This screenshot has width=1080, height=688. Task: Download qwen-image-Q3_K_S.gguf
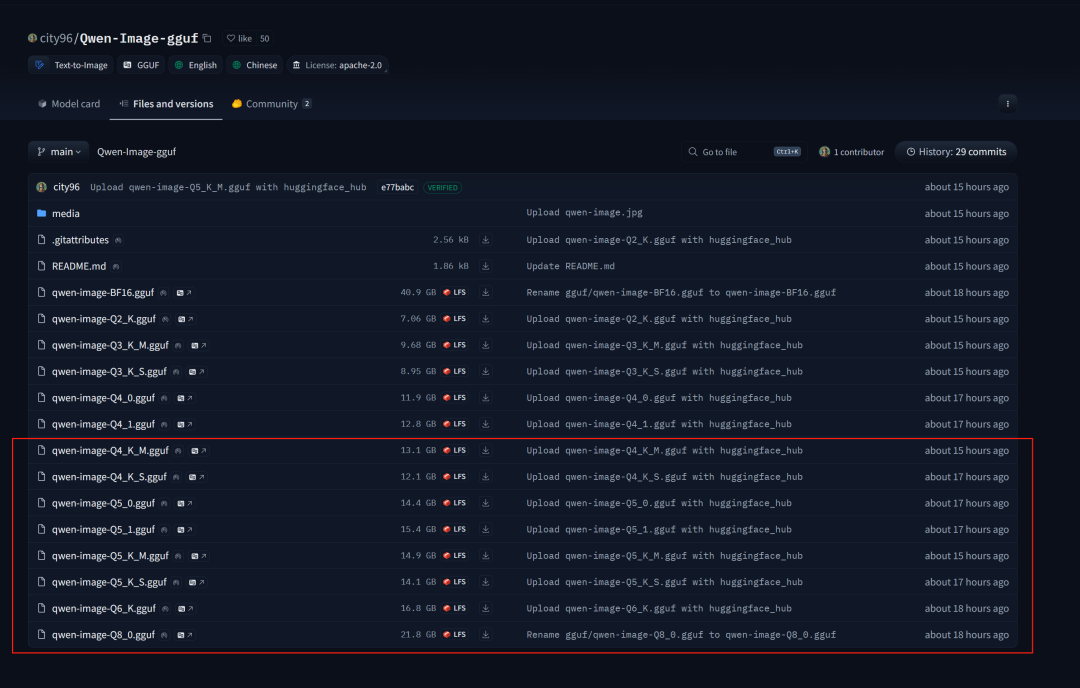tap(486, 371)
